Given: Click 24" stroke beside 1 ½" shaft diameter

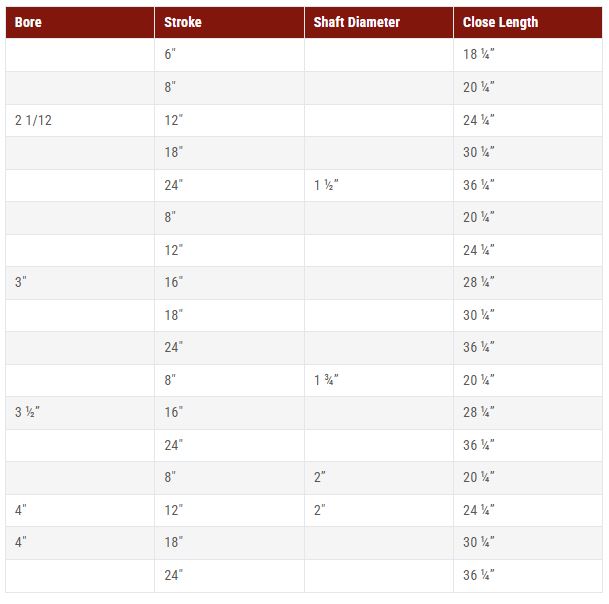Looking at the screenshot, I should (x=174, y=185).
